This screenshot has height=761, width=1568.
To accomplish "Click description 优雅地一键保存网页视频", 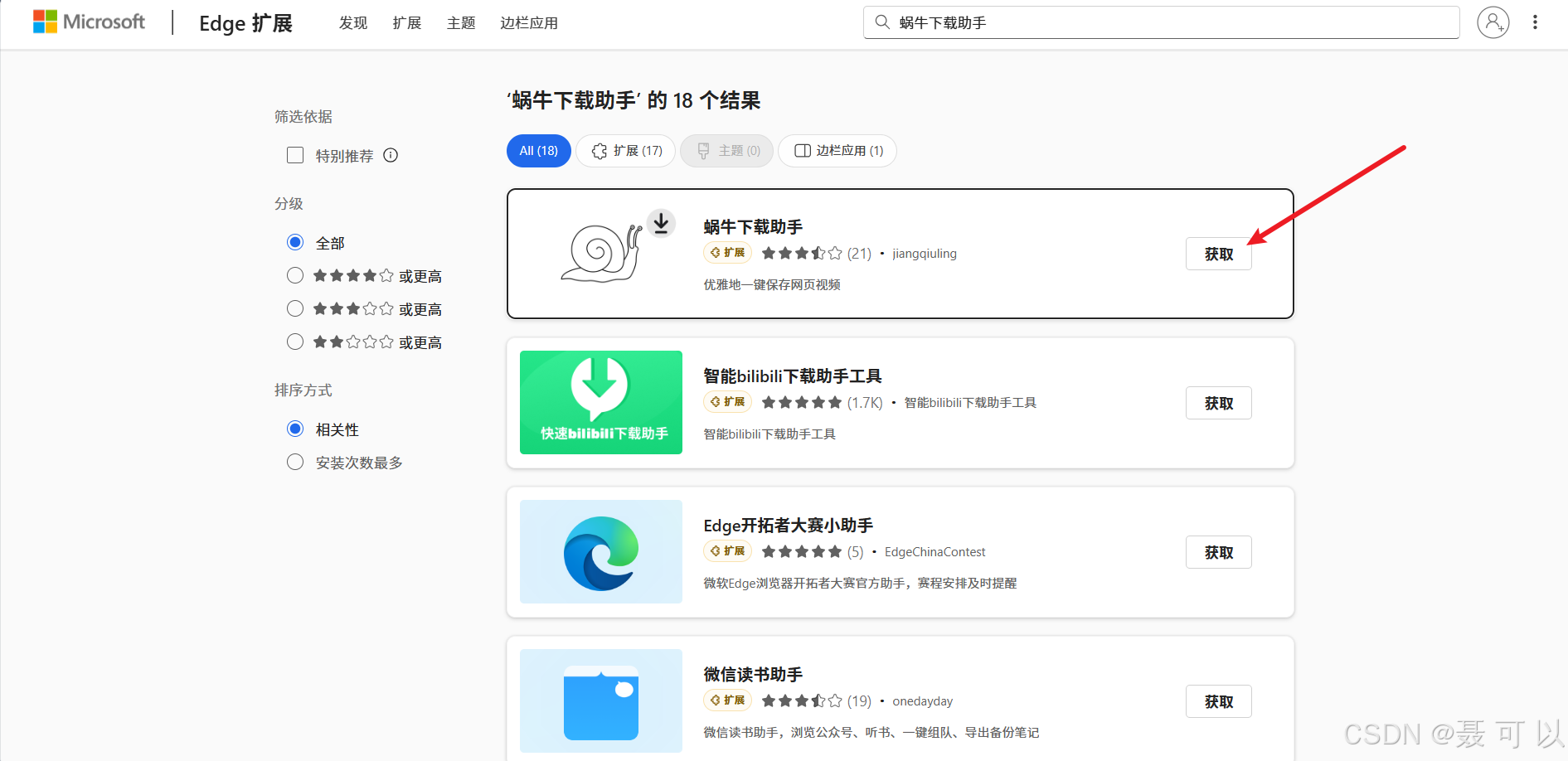I will pos(772,284).
